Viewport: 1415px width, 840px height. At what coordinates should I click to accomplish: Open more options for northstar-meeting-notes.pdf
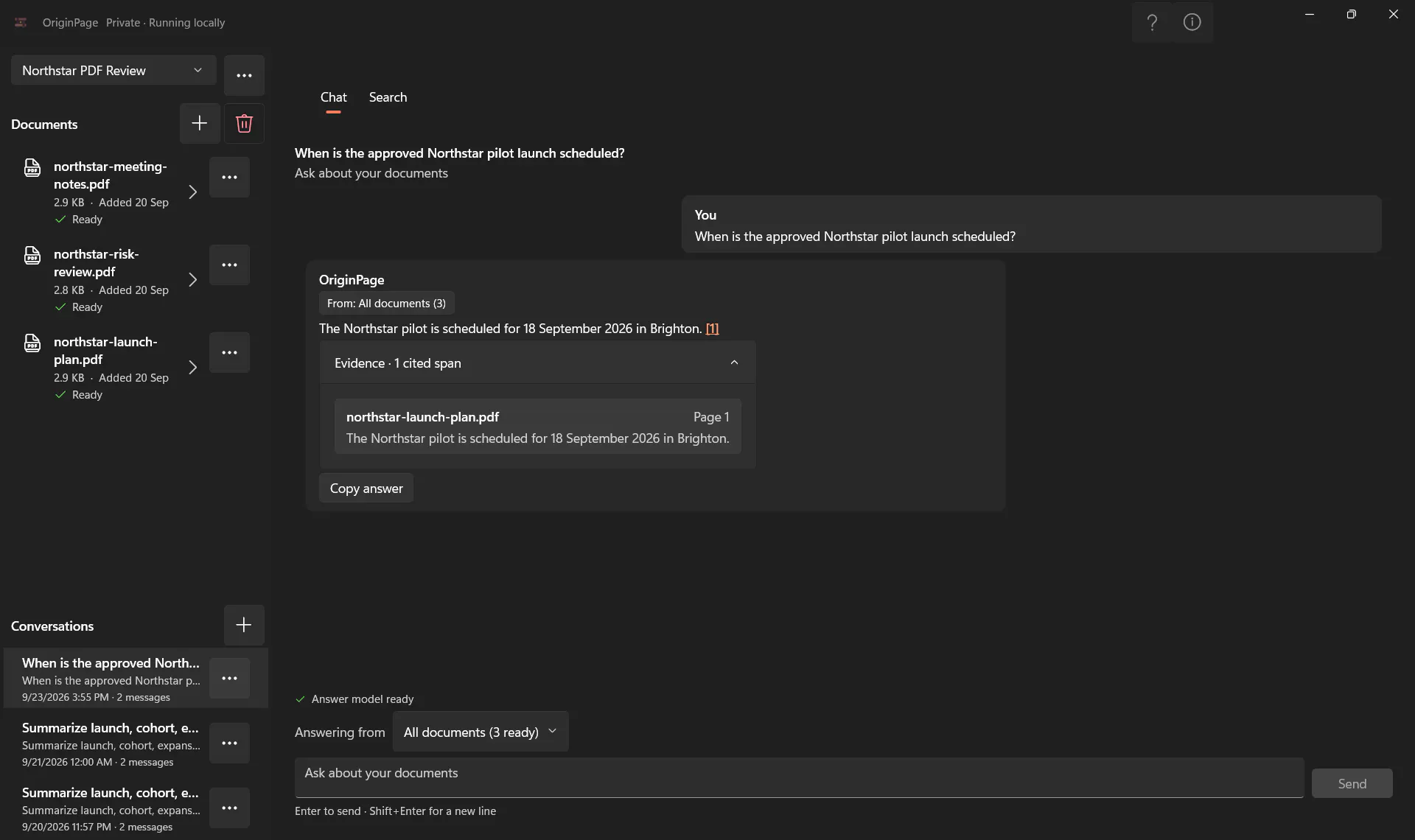(229, 177)
